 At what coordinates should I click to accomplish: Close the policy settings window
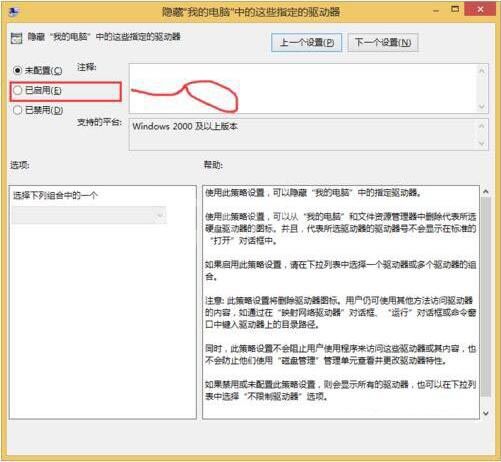480,9
